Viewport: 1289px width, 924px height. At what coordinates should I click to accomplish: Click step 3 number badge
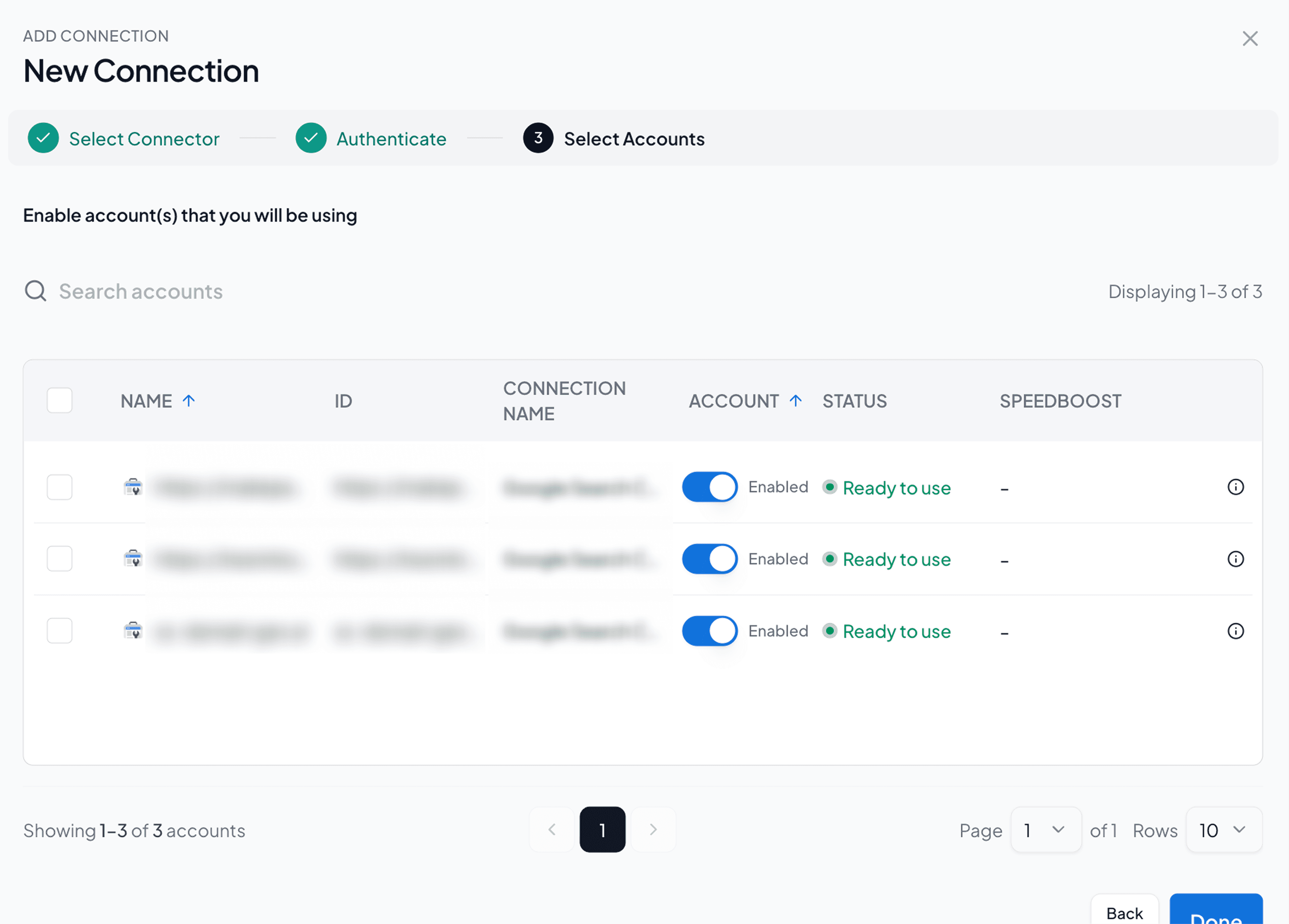tap(538, 138)
